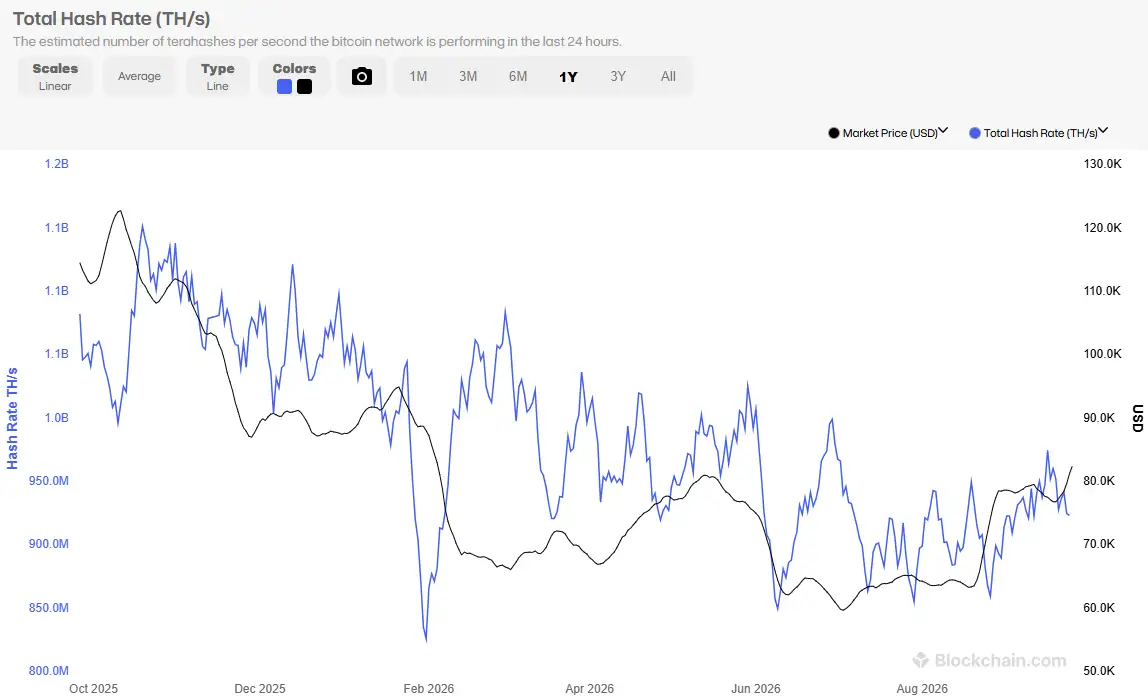1148x696 pixels.
Task: Click the black Market Price legend dot
Action: coord(833,133)
